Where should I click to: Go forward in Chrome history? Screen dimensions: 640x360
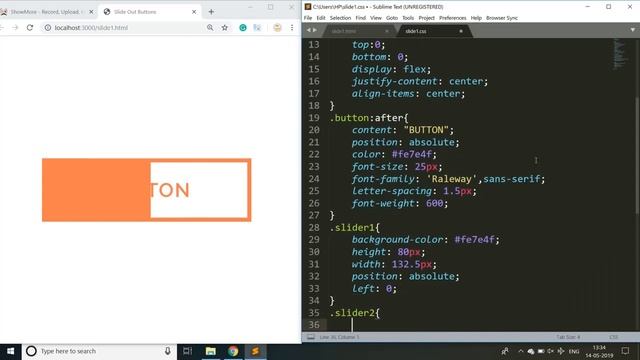pyautogui.click(x=15, y=28)
